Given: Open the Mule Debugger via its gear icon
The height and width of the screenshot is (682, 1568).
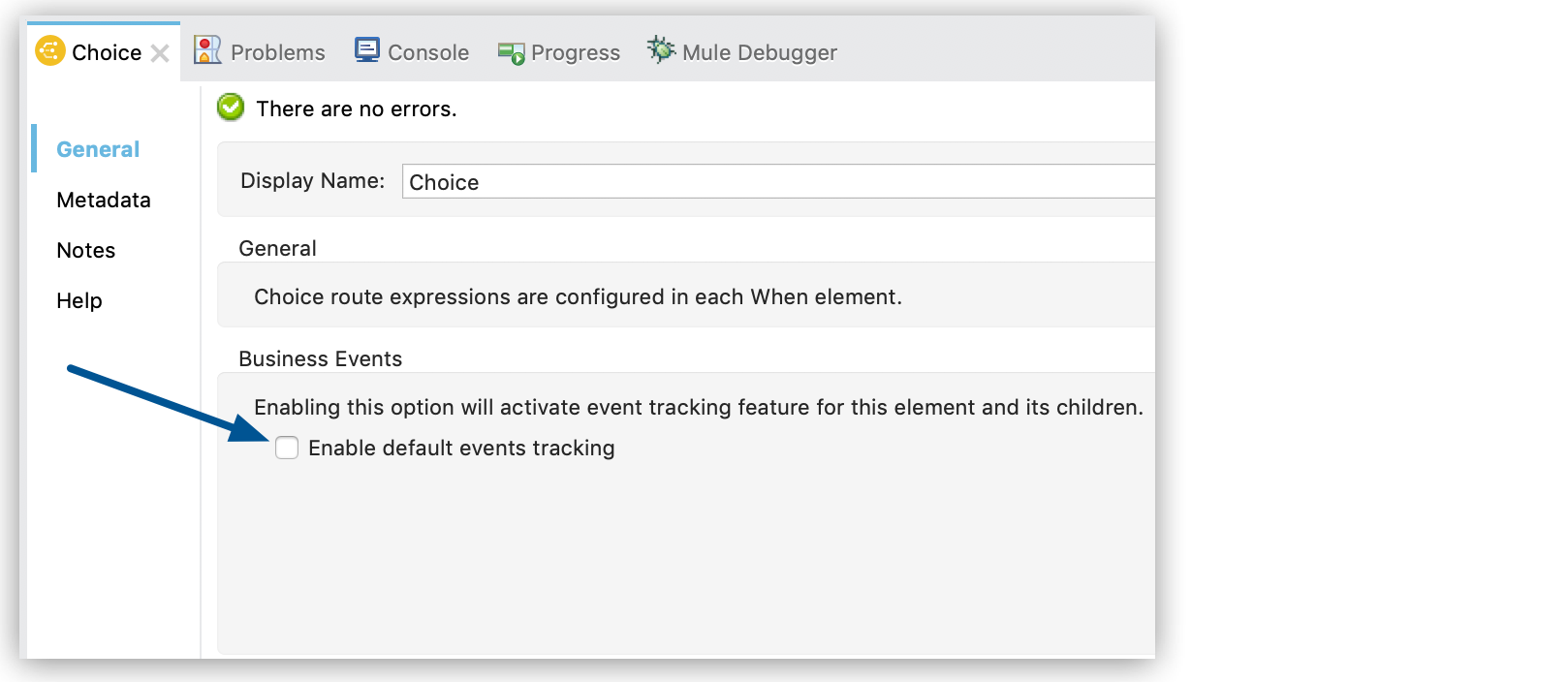Looking at the screenshot, I should (660, 50).
